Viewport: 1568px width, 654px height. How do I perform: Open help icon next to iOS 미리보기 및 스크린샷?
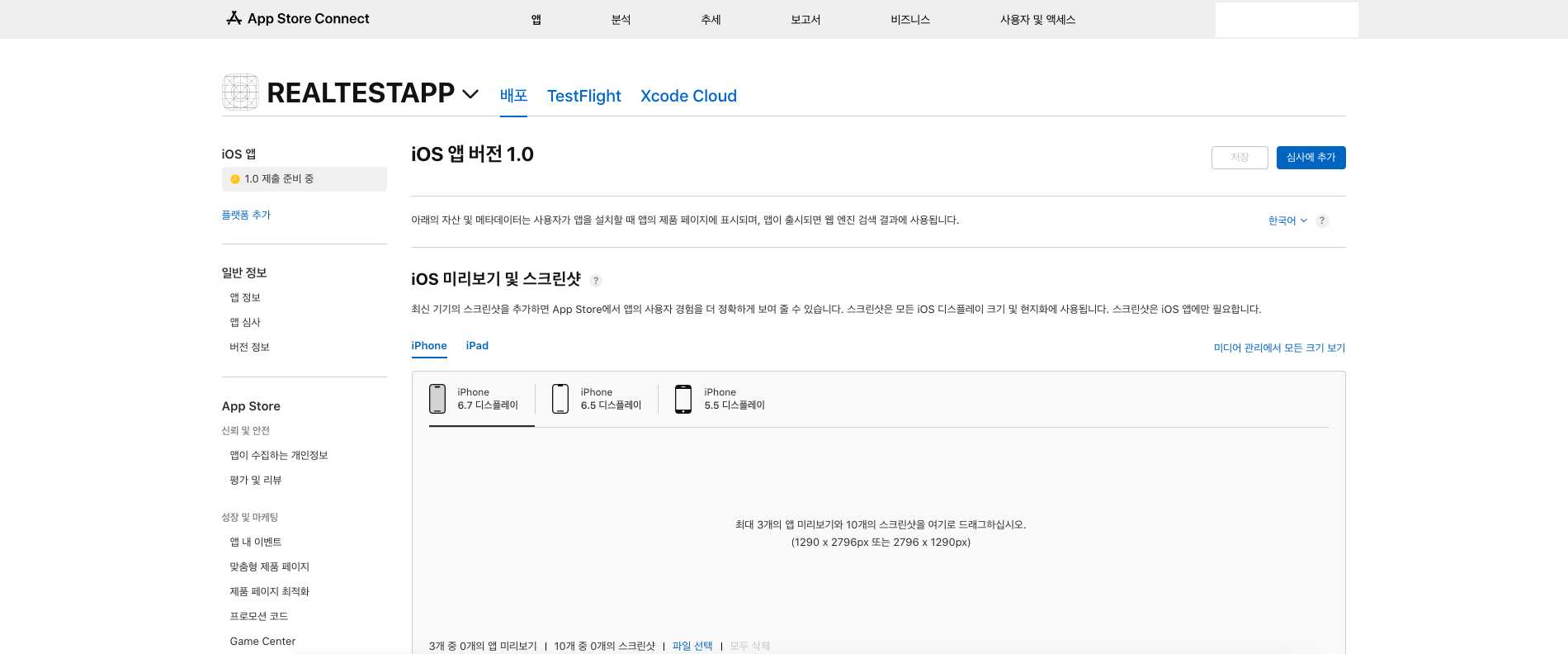pos(596,281)
